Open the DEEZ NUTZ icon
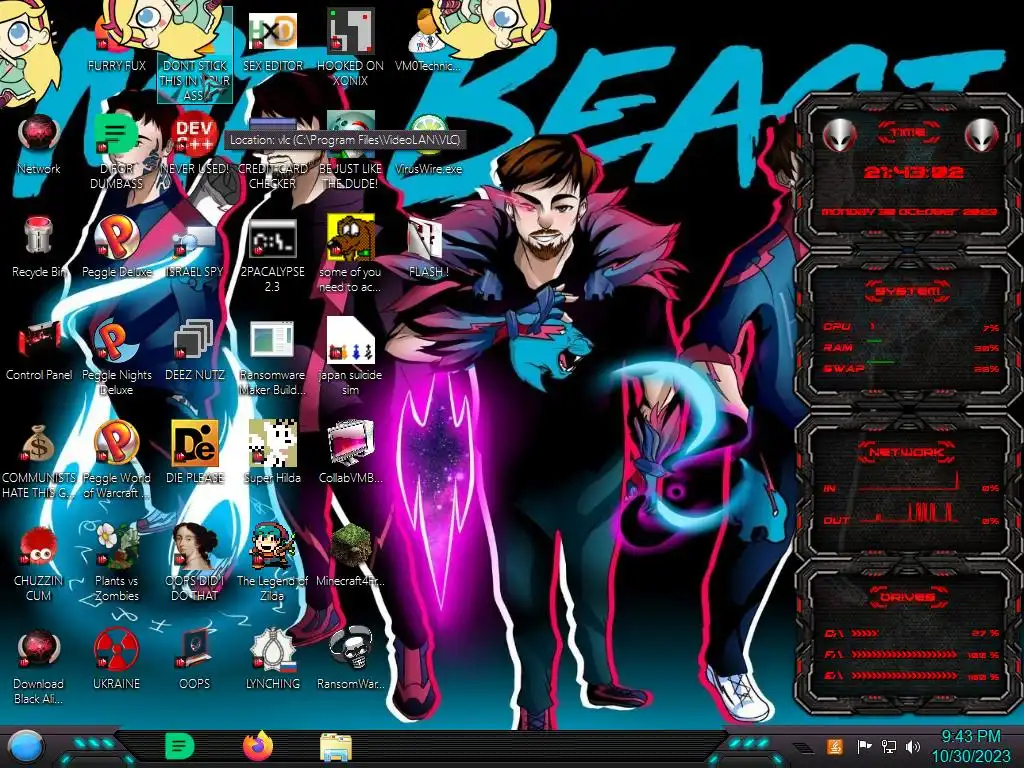 [x=195, y=350]
